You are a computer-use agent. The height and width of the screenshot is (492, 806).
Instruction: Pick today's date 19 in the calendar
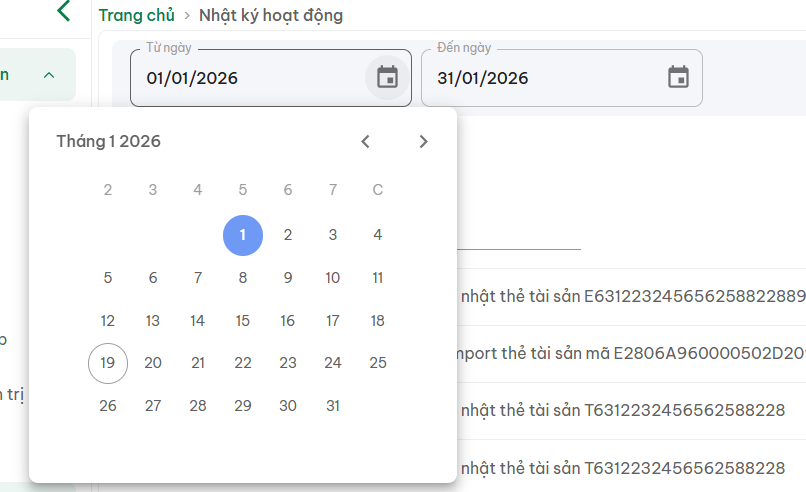point(108,363)
